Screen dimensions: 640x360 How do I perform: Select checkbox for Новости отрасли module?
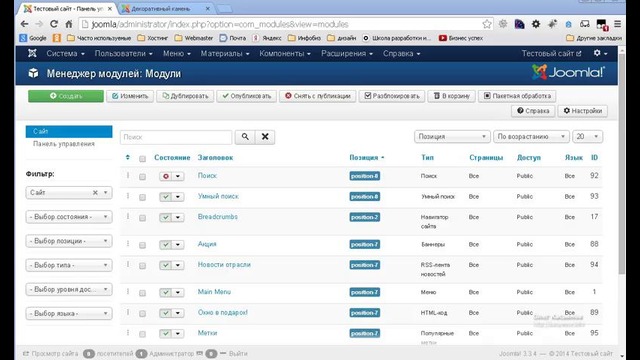click(142, 265)
